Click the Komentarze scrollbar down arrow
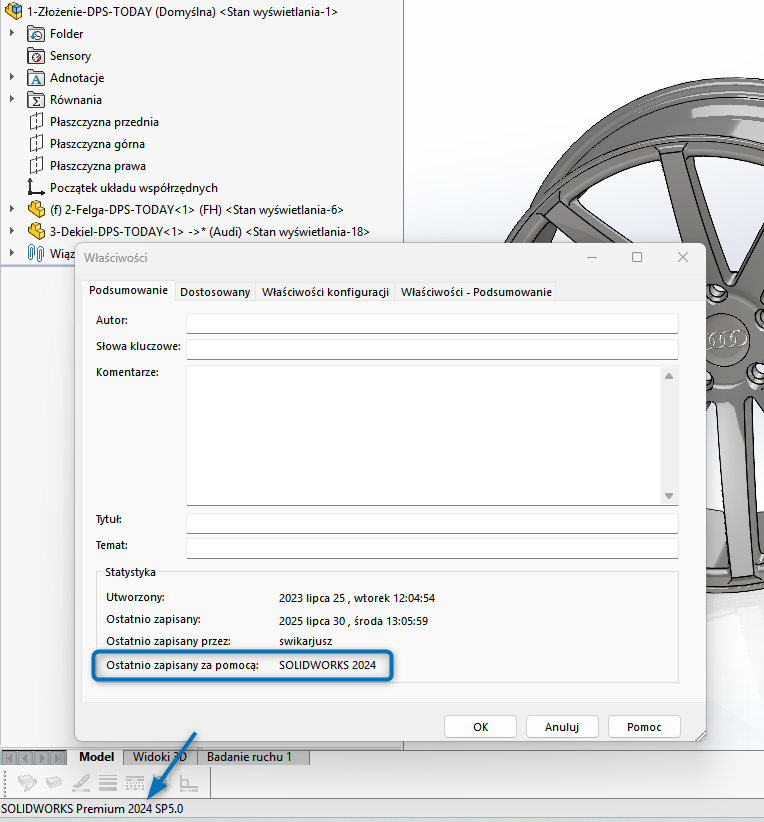The width and height of the screenshot is (764, 822). (x=670, y=496)
